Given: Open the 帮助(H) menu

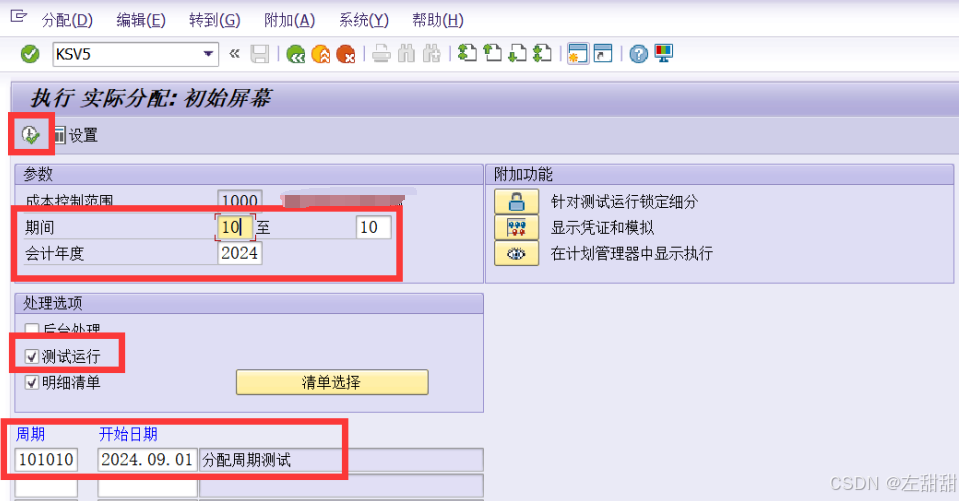Looking at the screenshot, I should 438,20.
